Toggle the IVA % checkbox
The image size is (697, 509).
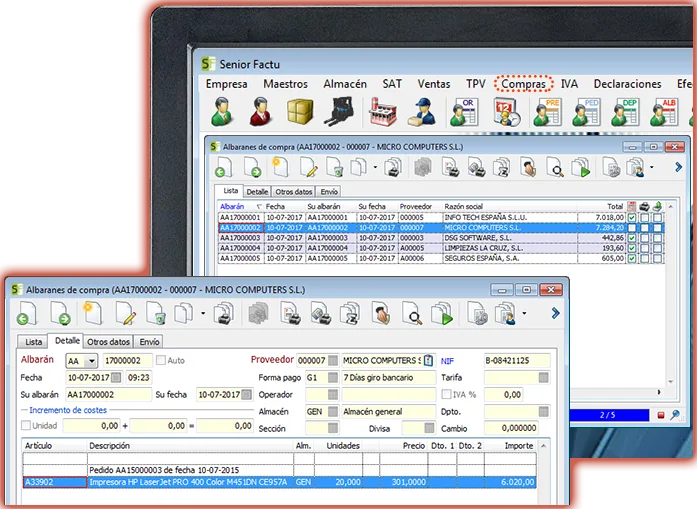[446, 394]
